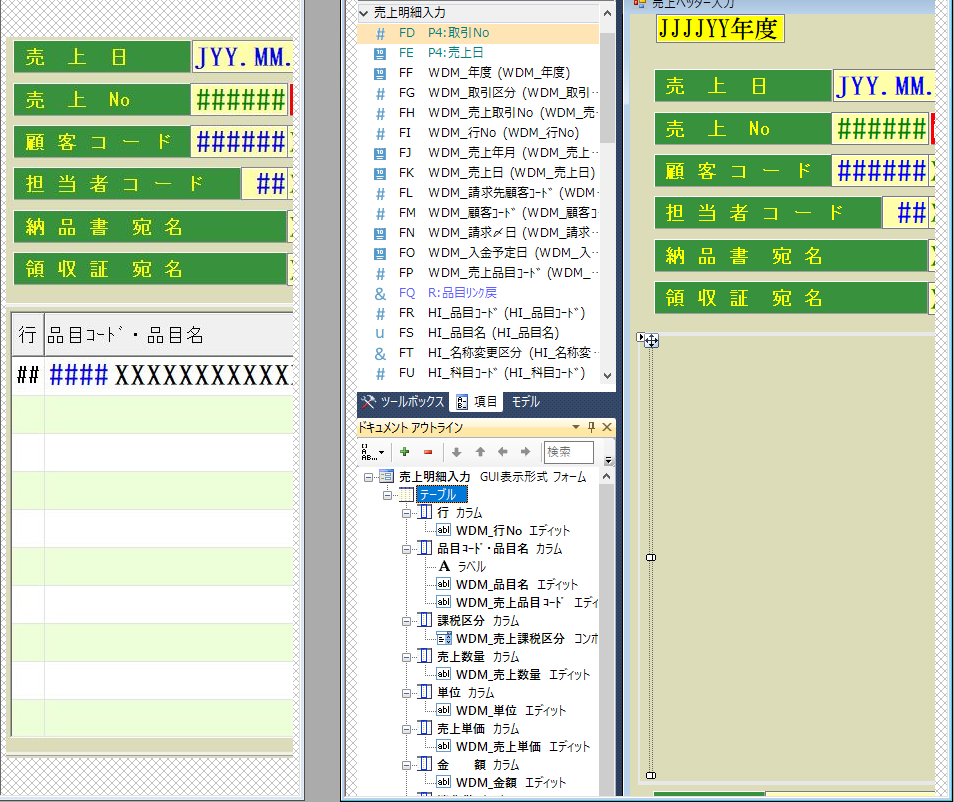954x802 pixels.
Task: Close the Document Outline panel
Action: click(x=606, y=427)
